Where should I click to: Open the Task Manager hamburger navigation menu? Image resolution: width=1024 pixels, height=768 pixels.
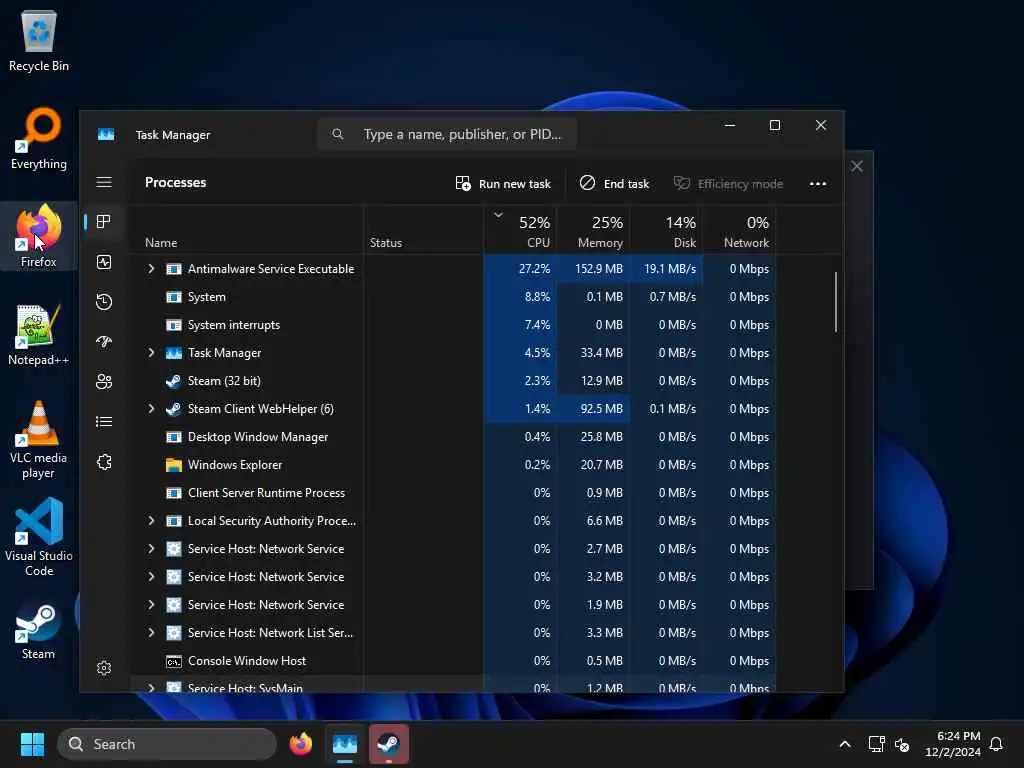click(x=104, y=182)
